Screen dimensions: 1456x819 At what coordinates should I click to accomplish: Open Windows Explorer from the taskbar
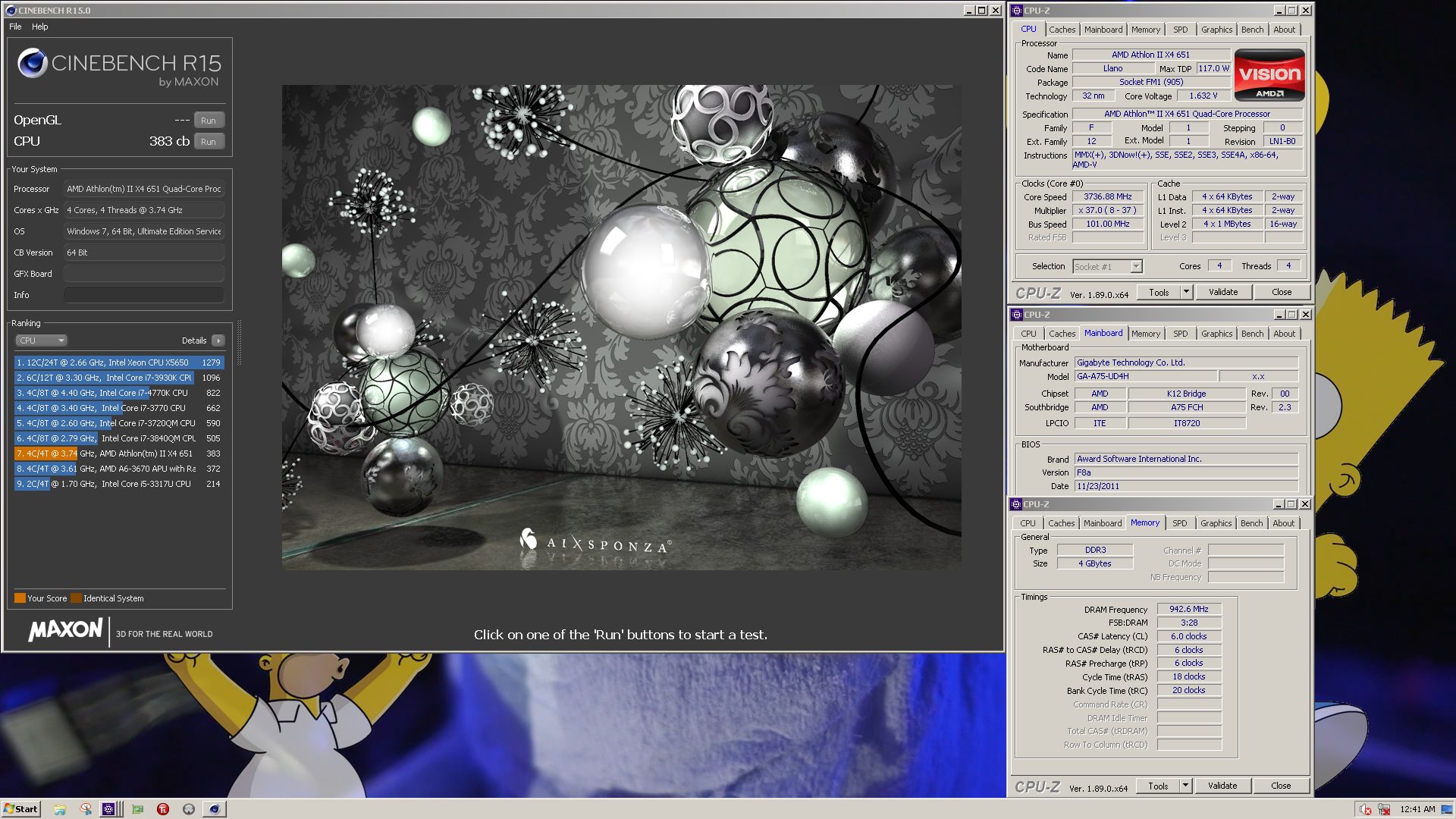click(x=60, y=809)
